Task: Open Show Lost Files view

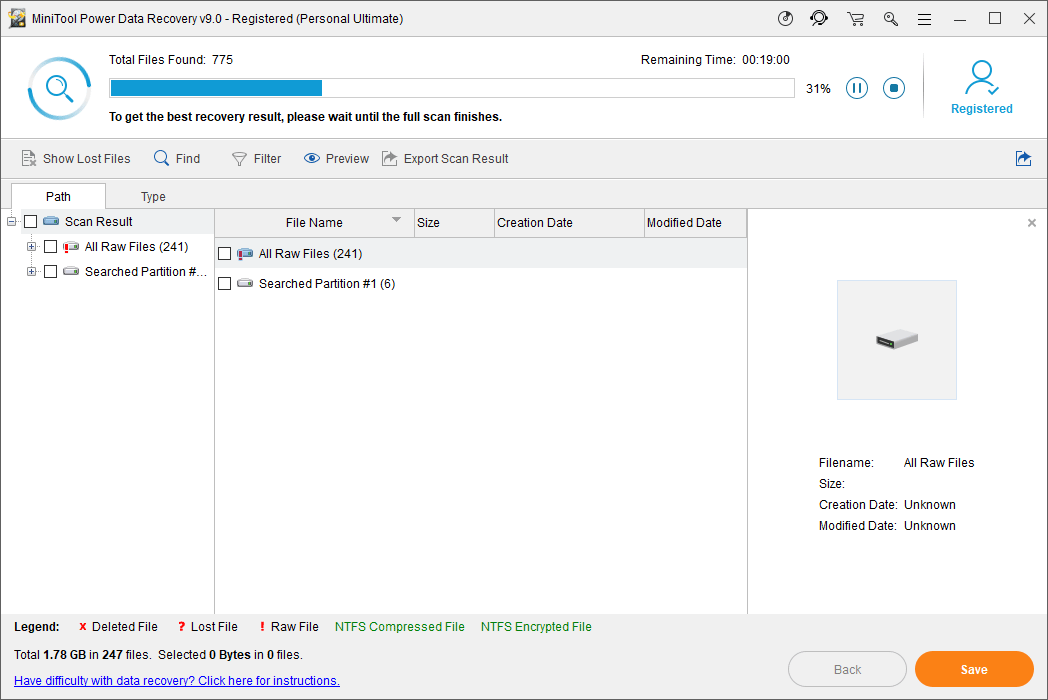Action: coord(76,158)
